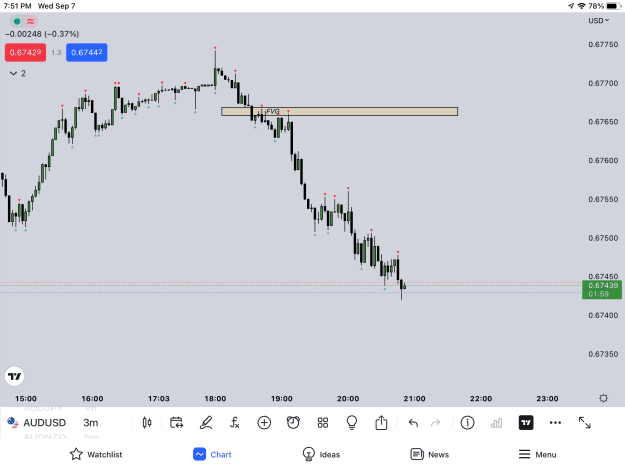Tap the lightbulb ideas icon in toolbar
Screen dimensions: 625x469
point(352,422)
